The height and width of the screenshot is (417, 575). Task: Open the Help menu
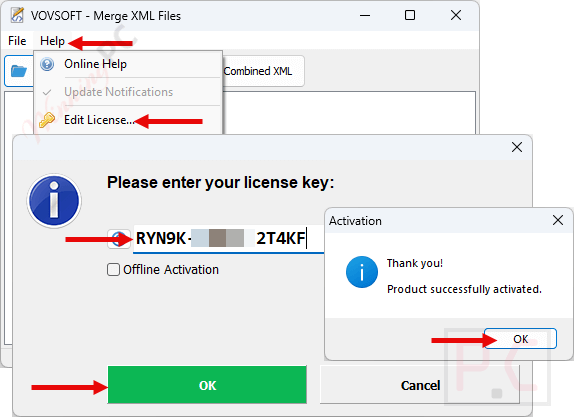point(52,41)
